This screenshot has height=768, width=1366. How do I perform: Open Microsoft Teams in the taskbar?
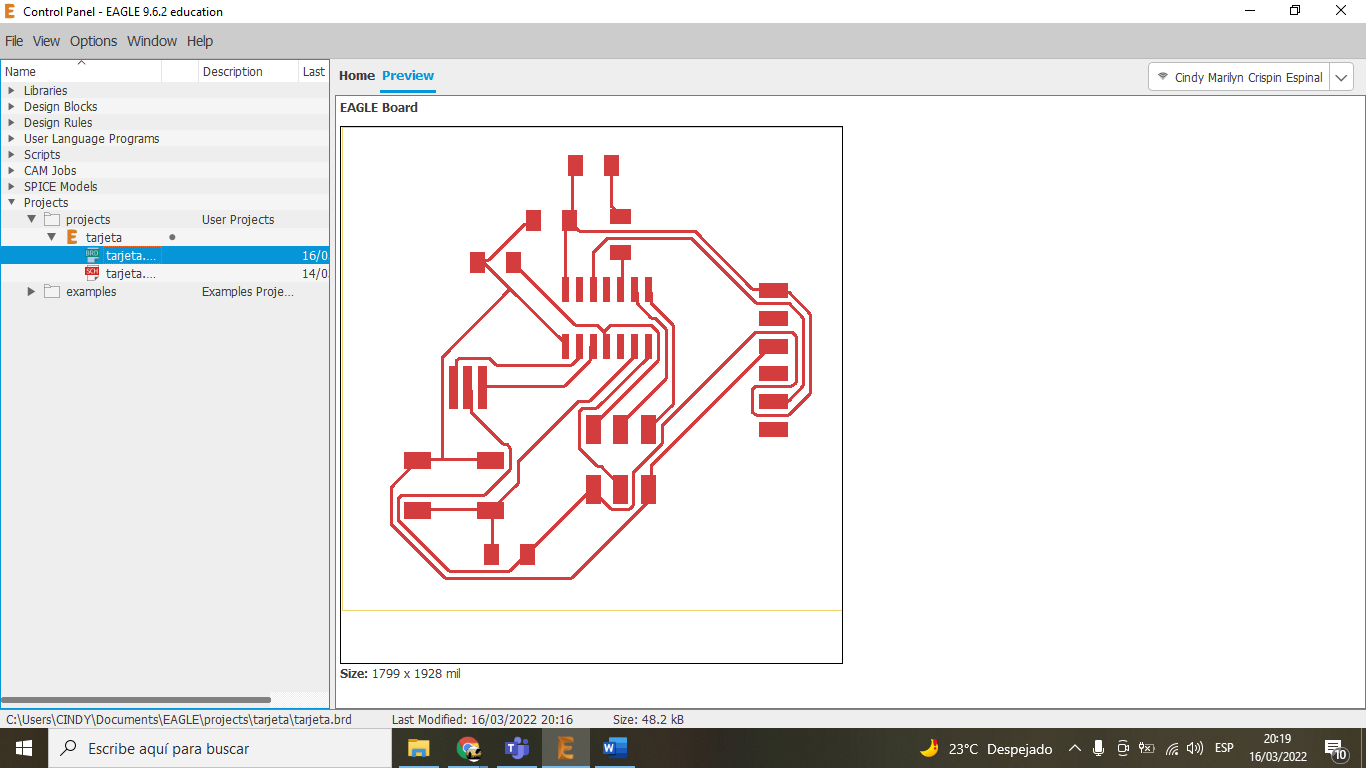point(517,748)
